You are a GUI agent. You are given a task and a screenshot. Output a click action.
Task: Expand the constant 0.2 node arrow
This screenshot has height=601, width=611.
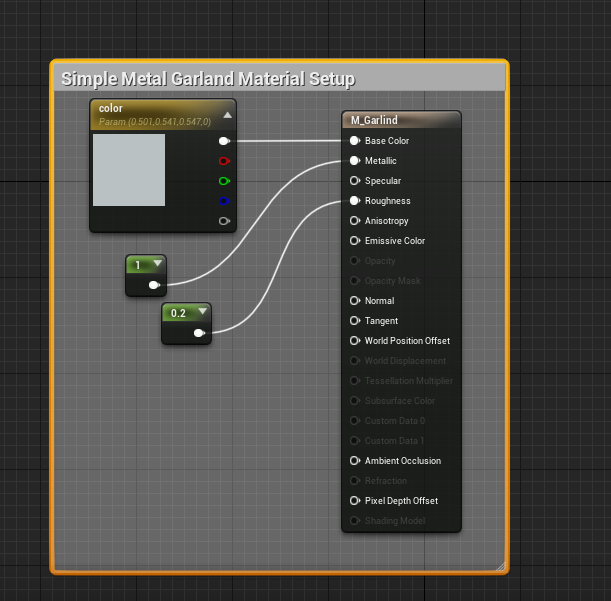203,311
